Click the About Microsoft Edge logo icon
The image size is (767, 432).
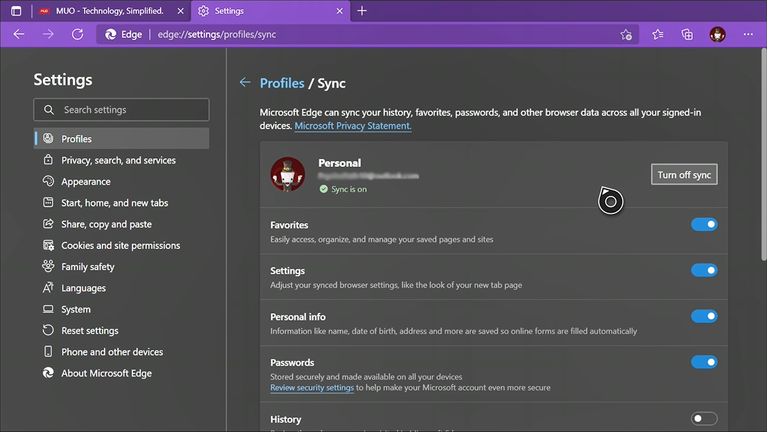click(x=48, y=373)
